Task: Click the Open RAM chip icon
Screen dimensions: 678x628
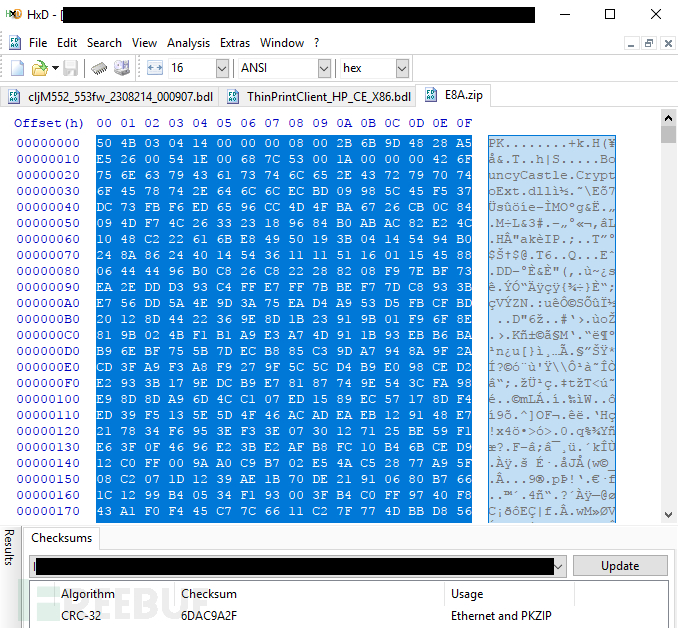Action: [99, 68]
